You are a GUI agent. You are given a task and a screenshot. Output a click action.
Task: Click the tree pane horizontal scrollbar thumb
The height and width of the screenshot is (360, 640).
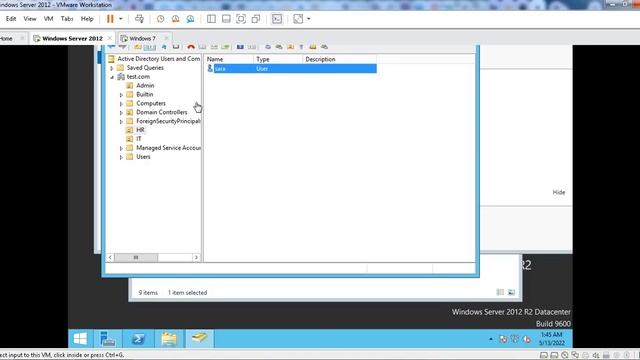[136, 258]
